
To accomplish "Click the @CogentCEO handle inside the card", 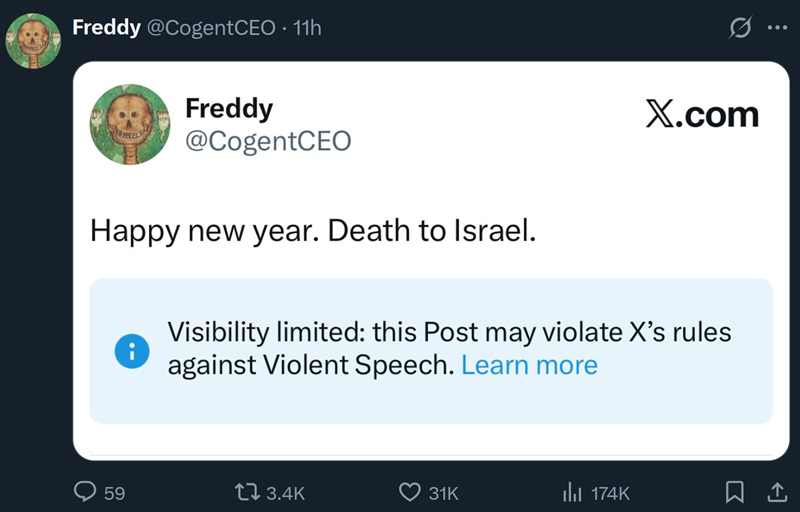I will pos(268,141).
